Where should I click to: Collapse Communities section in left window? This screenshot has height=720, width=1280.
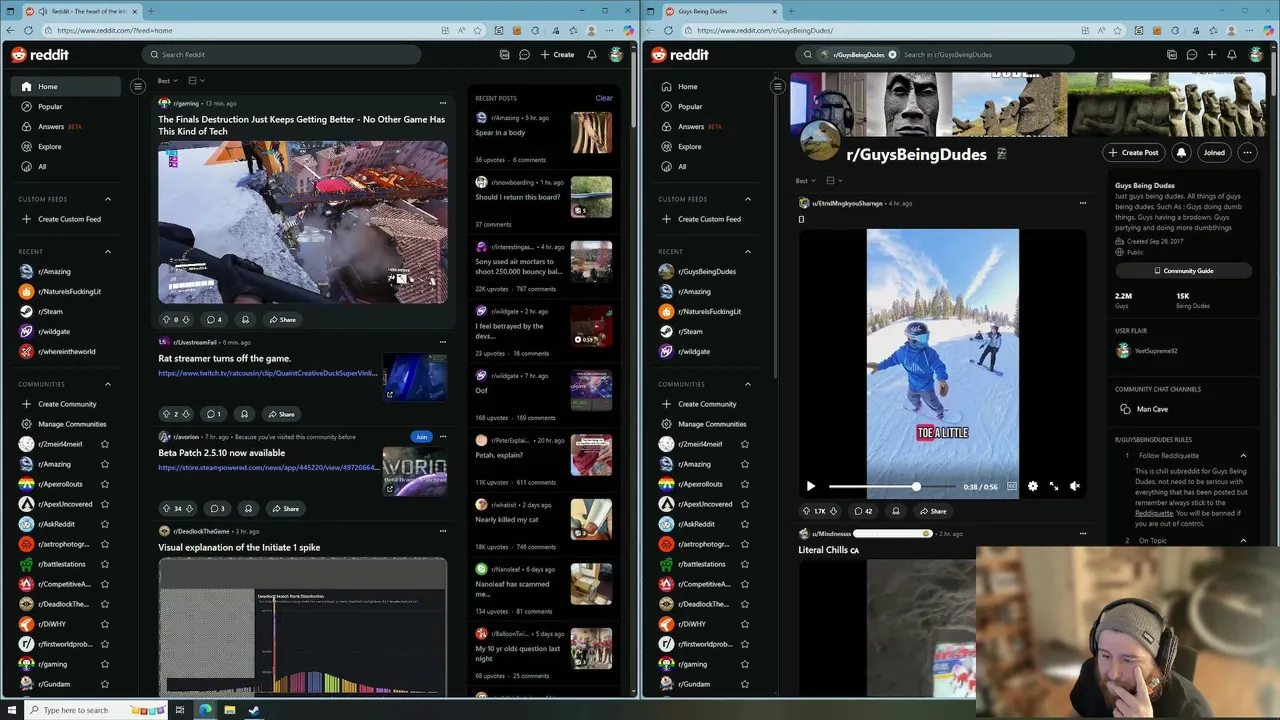click(x=108, y=384)
